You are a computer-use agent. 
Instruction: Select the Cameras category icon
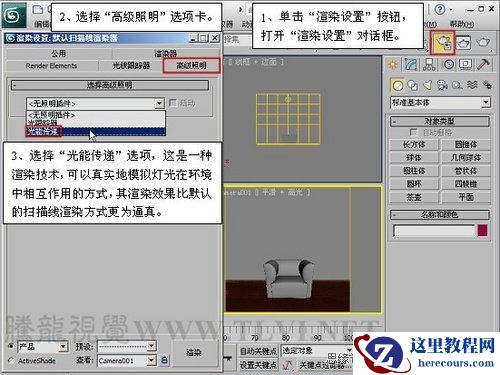coord(442,86)
